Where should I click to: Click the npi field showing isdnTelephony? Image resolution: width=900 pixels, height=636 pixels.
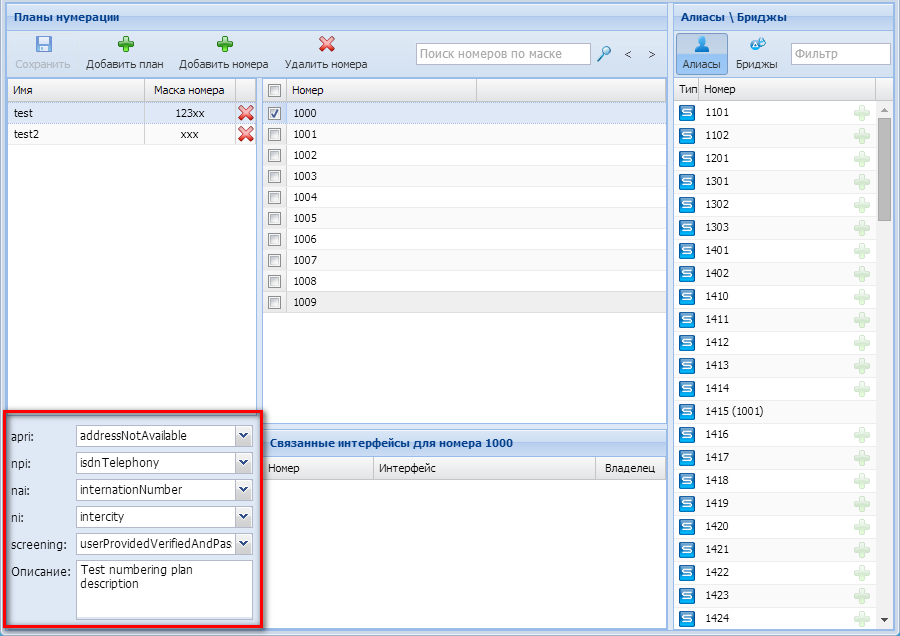[x=156, y=463]
